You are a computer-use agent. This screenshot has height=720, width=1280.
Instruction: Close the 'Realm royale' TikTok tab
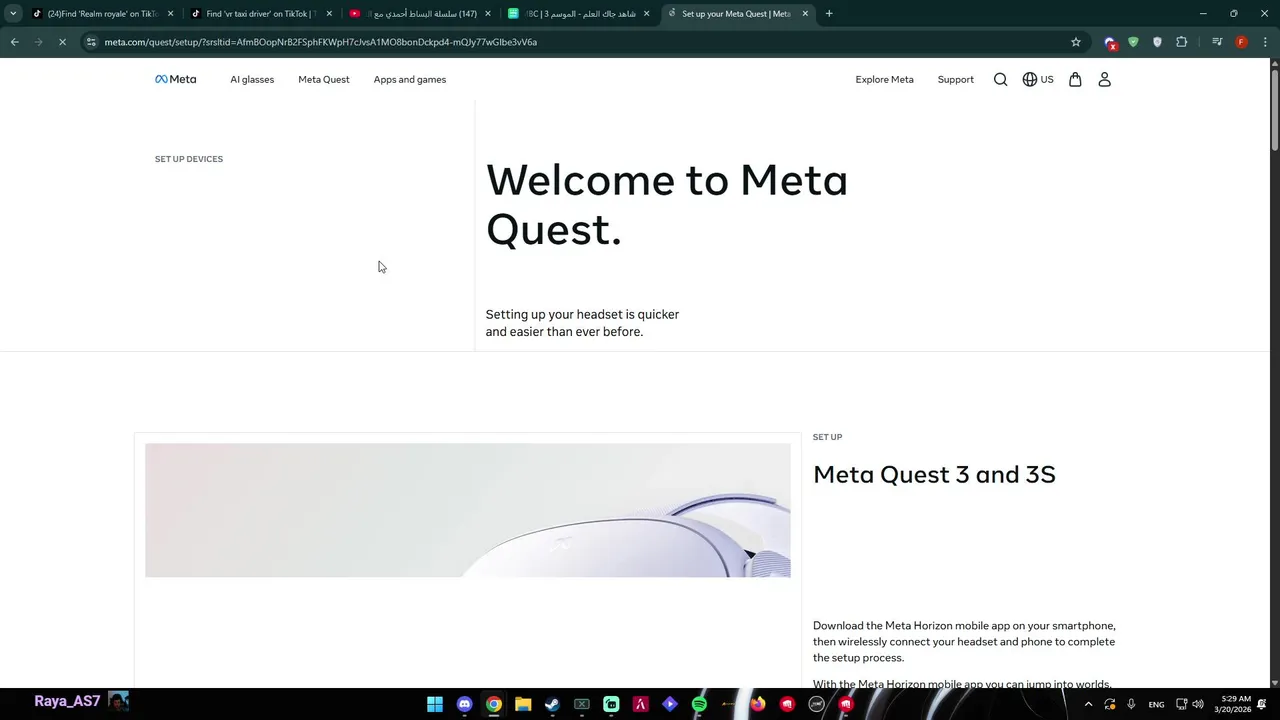coord(171,14)
